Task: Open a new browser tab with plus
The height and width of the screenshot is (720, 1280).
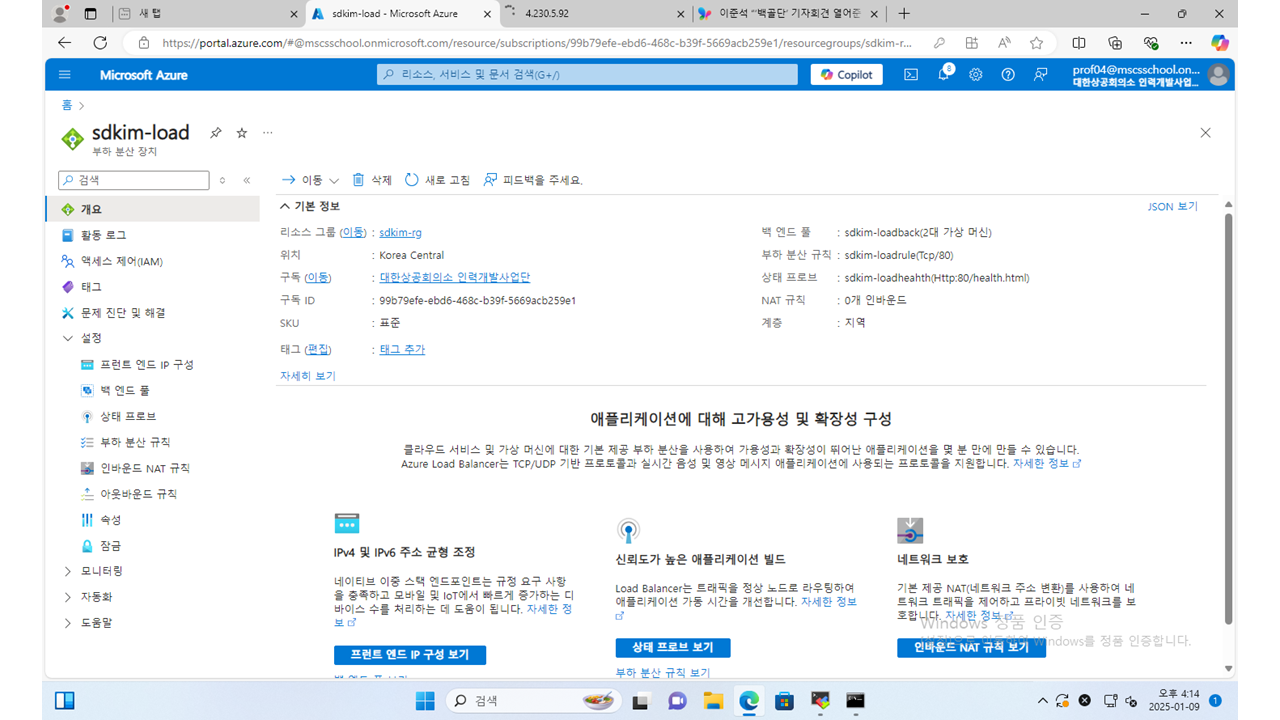Action: coord(904,14)
